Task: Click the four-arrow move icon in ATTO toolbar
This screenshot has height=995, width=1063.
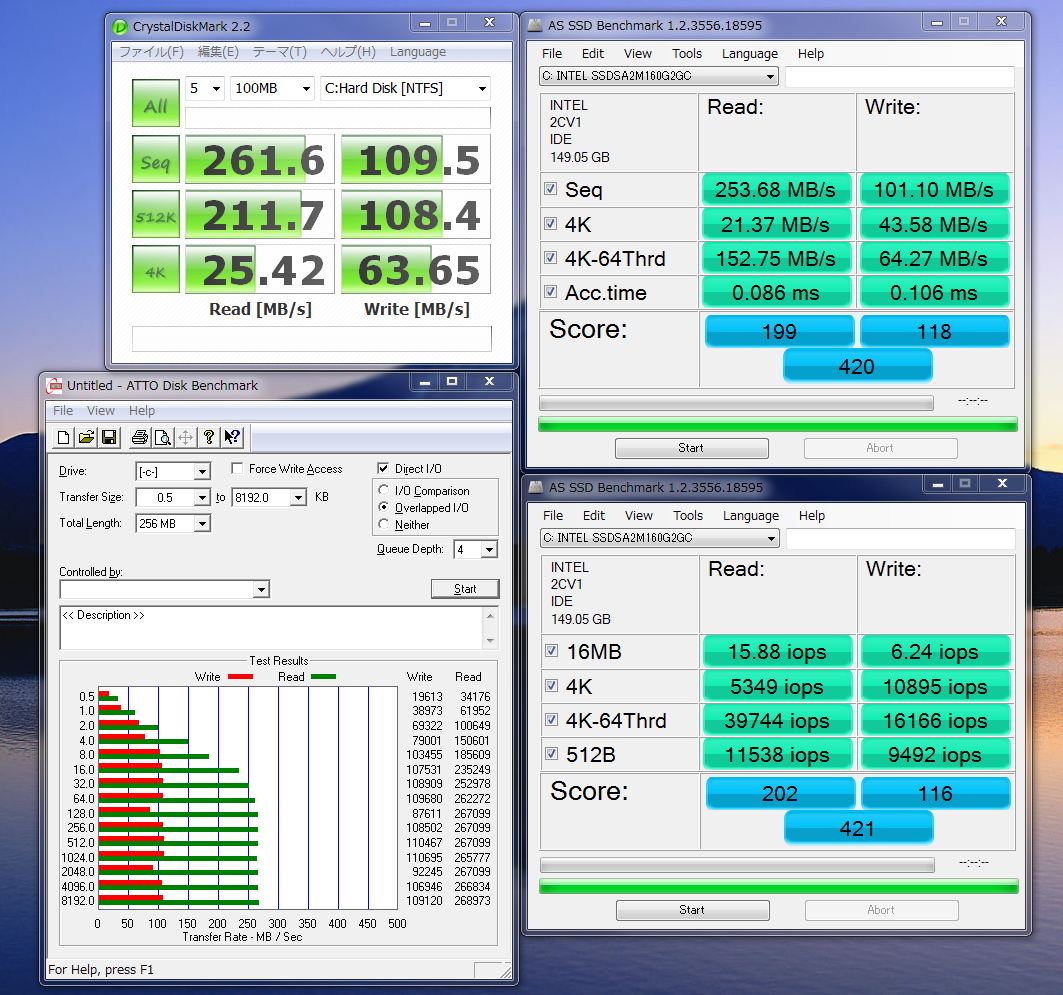Action: tap(185, 437)
